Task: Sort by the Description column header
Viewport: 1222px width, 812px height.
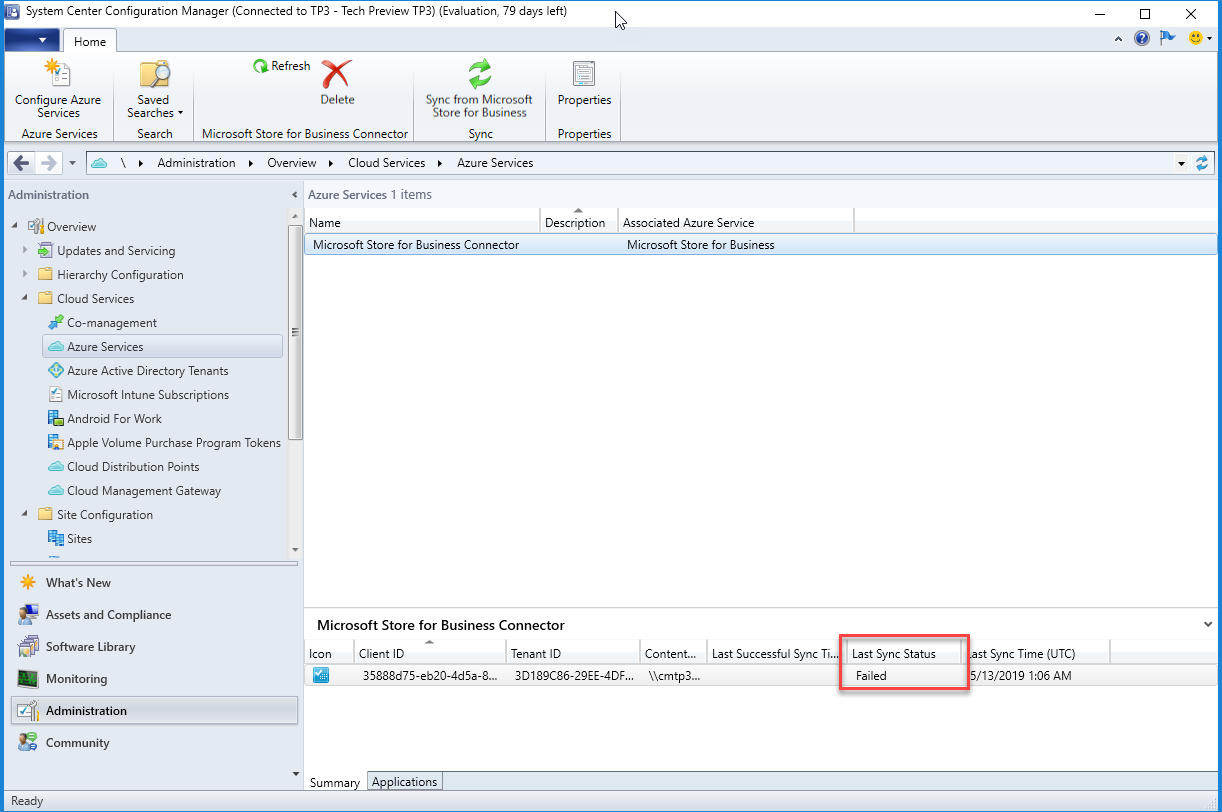Action: point(579,222)
